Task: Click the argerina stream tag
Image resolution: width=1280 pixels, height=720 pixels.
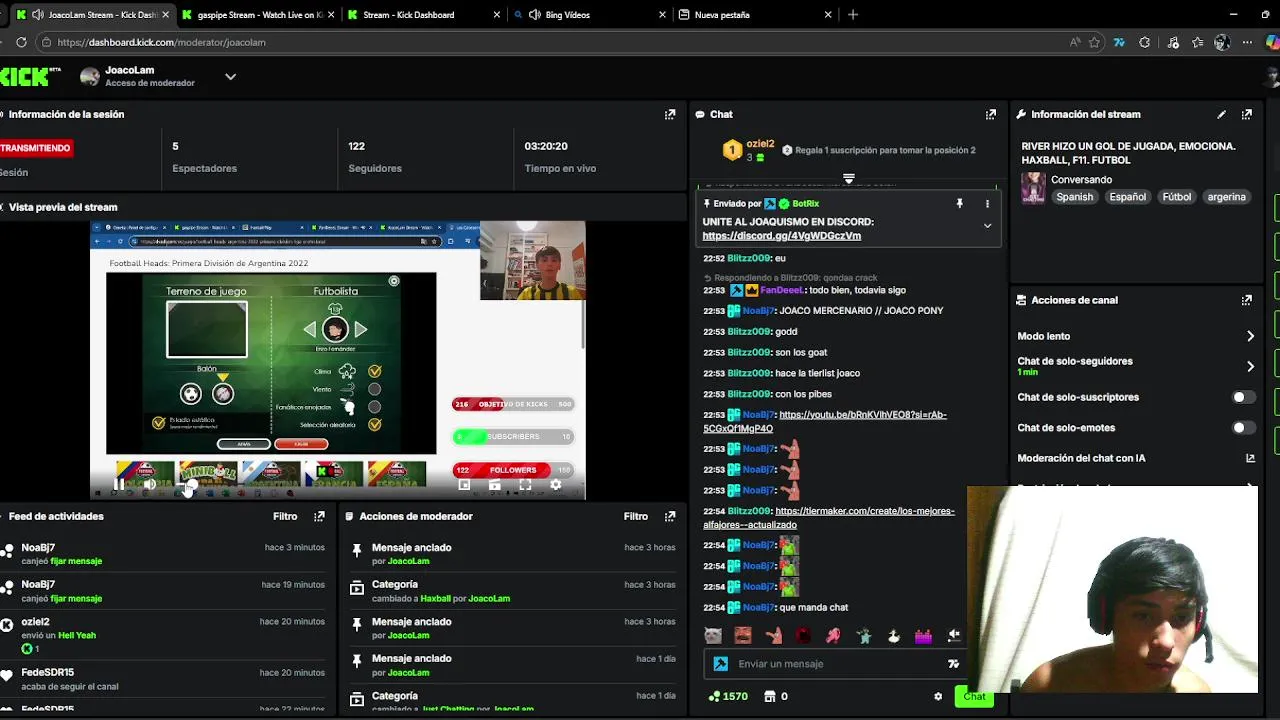Action: (x=1226, y=197)
